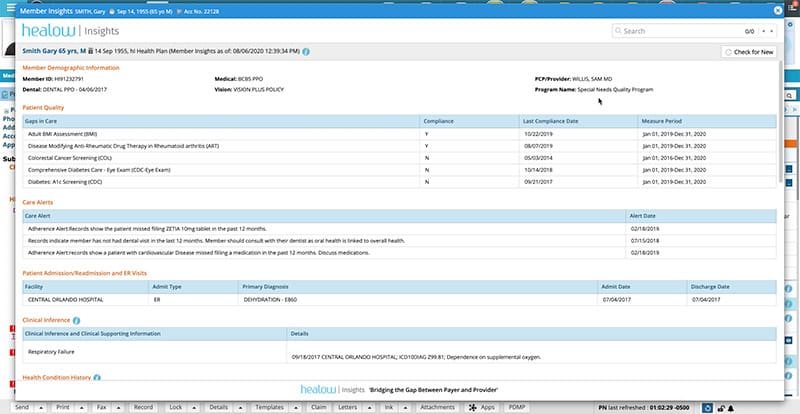Select the Adult BMI Assessment (BMI) row

tap(399, 134)
